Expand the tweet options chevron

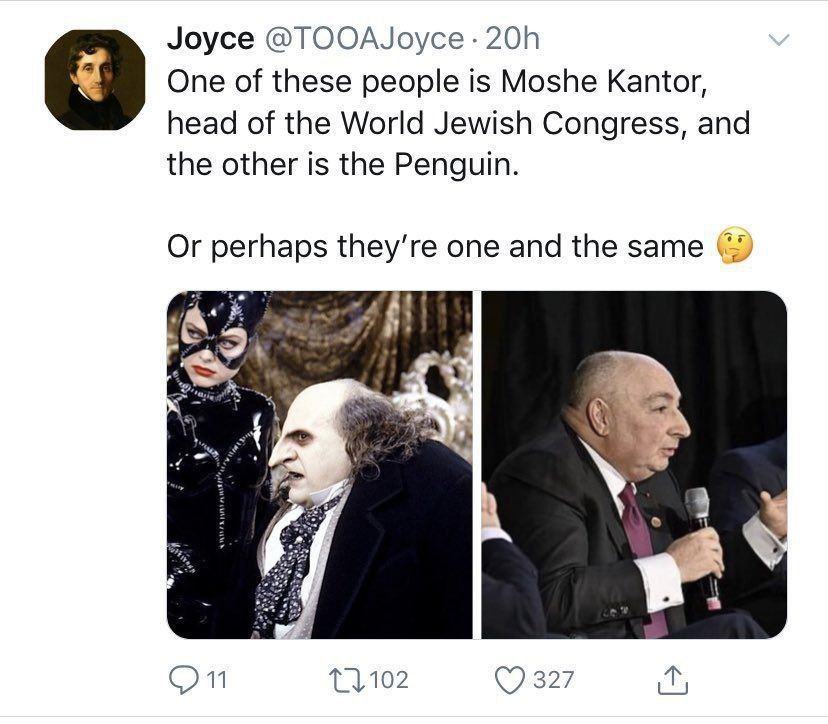[x=777, y=41]
